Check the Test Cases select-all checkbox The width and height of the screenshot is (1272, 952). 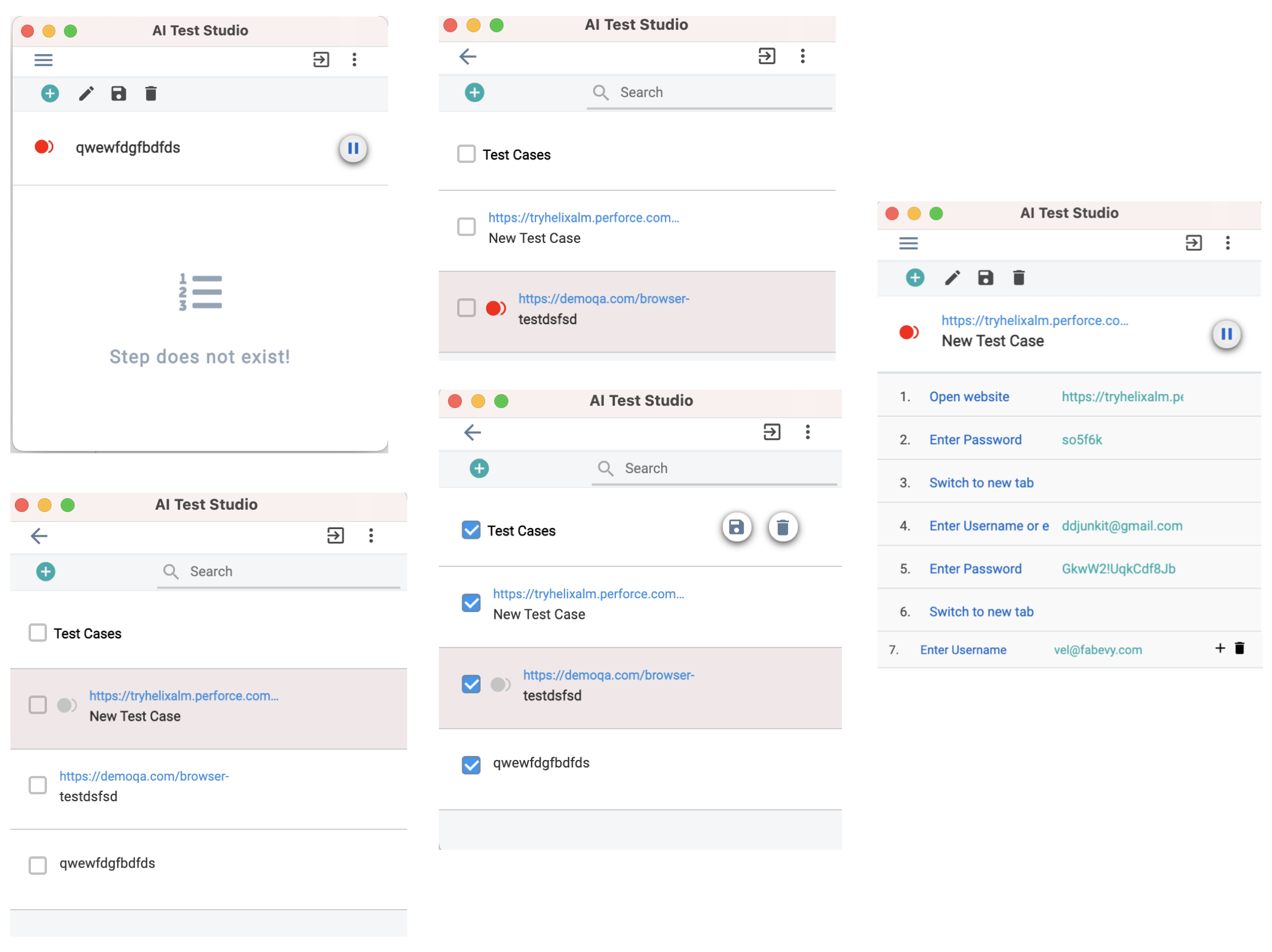466,154
